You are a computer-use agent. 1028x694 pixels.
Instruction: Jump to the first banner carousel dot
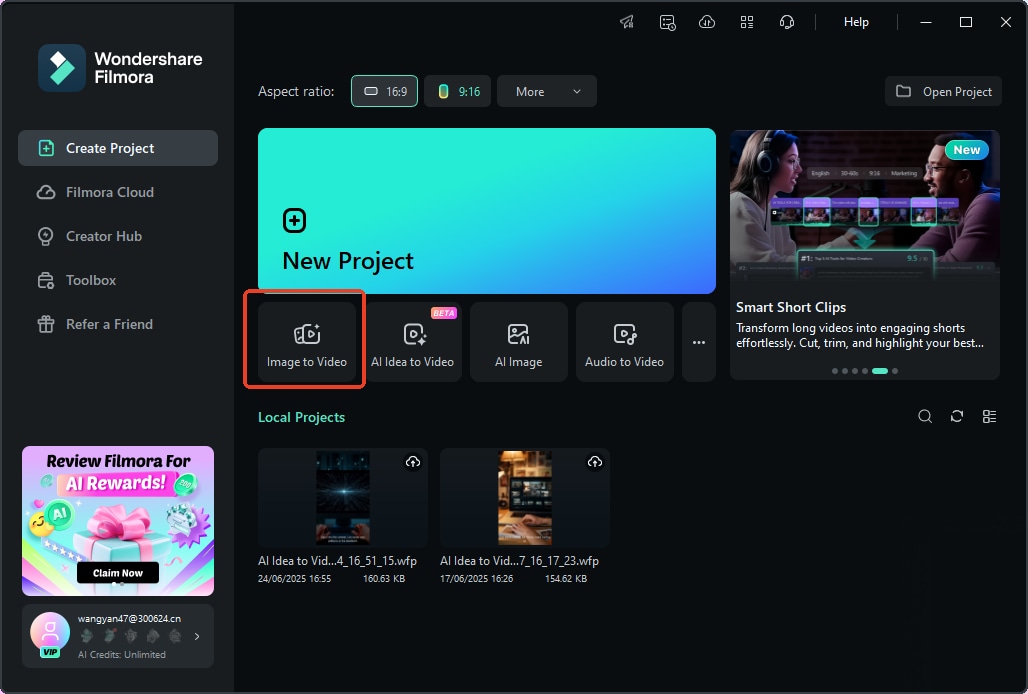click(x=835, y=371)
